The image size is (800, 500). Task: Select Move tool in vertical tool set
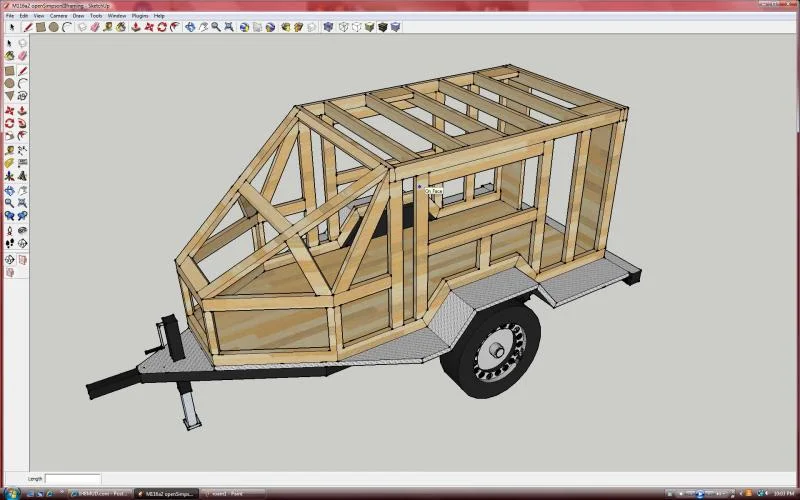9,110
